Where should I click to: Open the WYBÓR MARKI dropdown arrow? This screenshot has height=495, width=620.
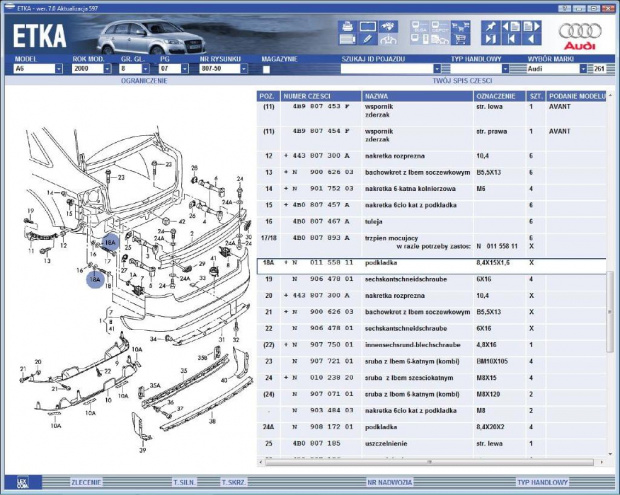[x=583, y=69]
